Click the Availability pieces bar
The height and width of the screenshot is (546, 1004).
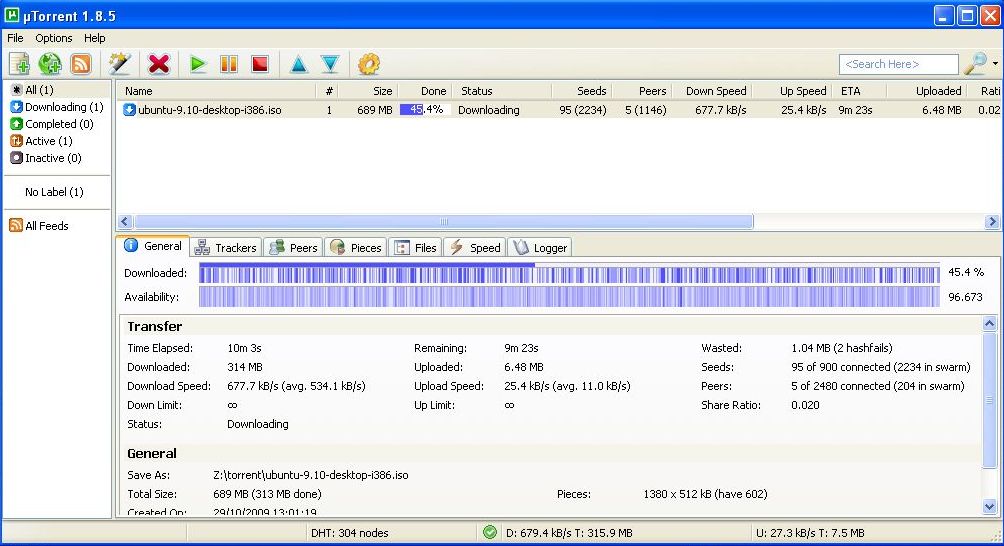pos(569,297)
